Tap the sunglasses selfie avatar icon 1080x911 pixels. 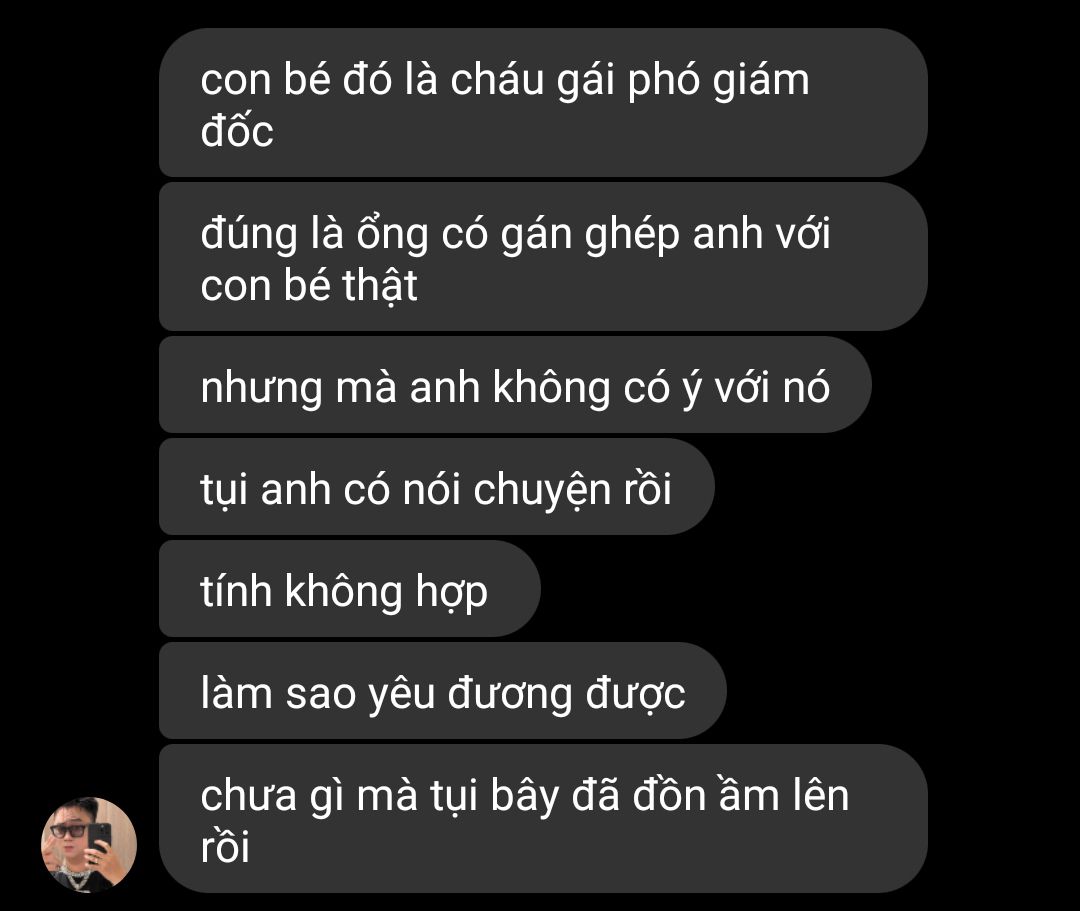pyautogui.click(x=89, y=845)
